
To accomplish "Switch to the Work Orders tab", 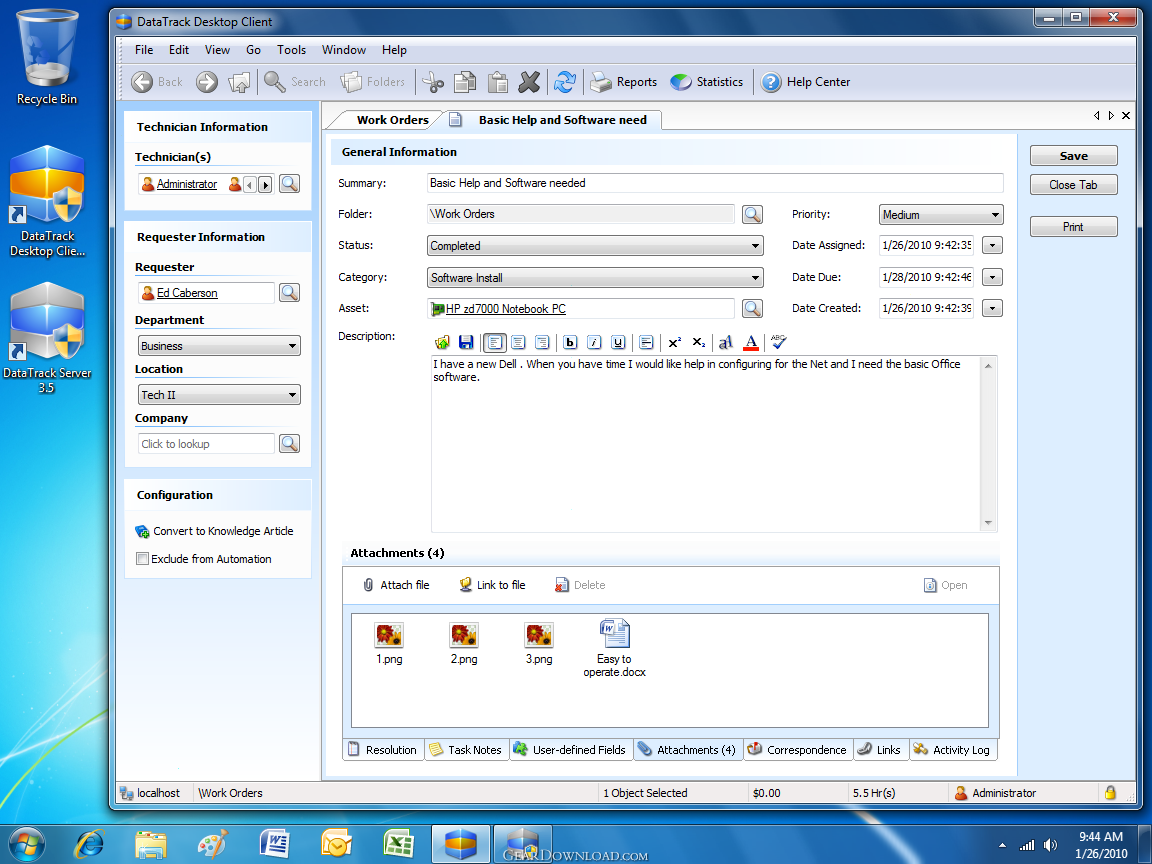I will pos(392,120).
